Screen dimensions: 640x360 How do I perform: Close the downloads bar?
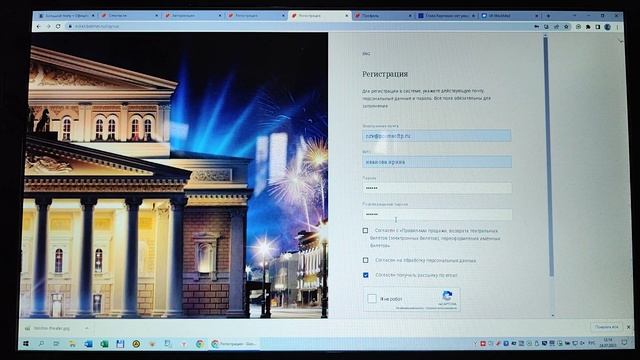(628, 327)
